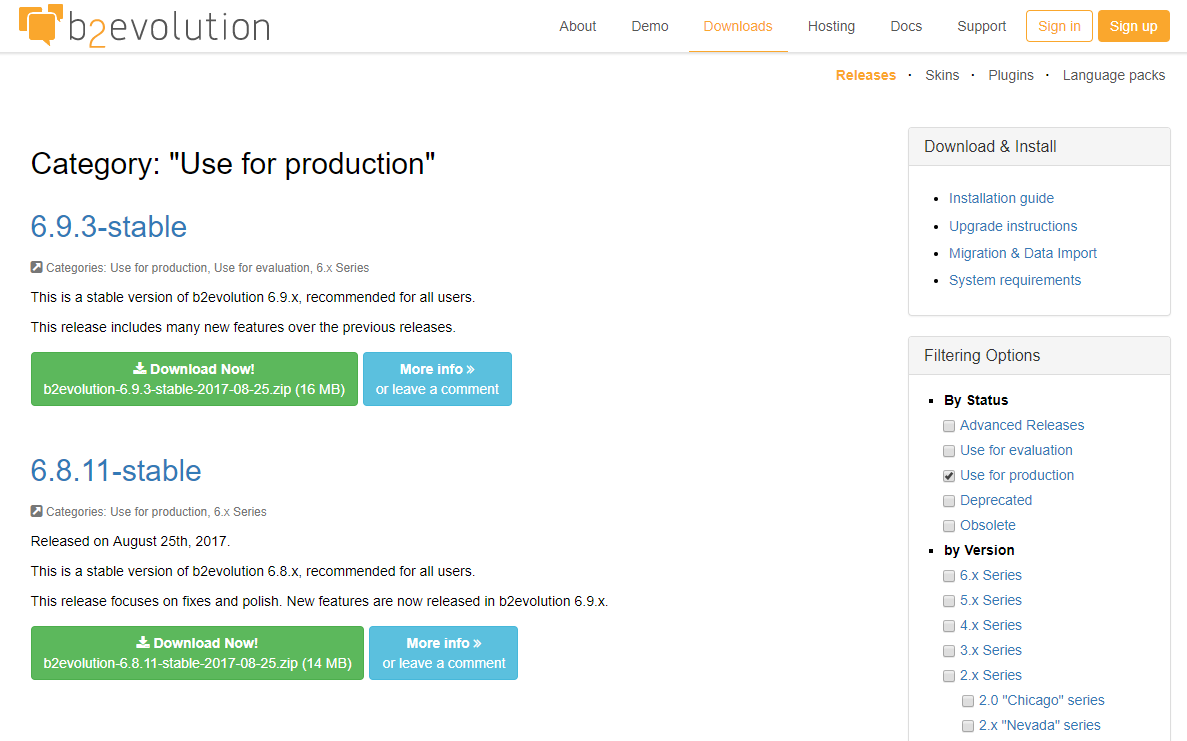This screenshot has width=1187, height=741.
Task: Click the Obsolete filter link text
Action: coord(987,525)
